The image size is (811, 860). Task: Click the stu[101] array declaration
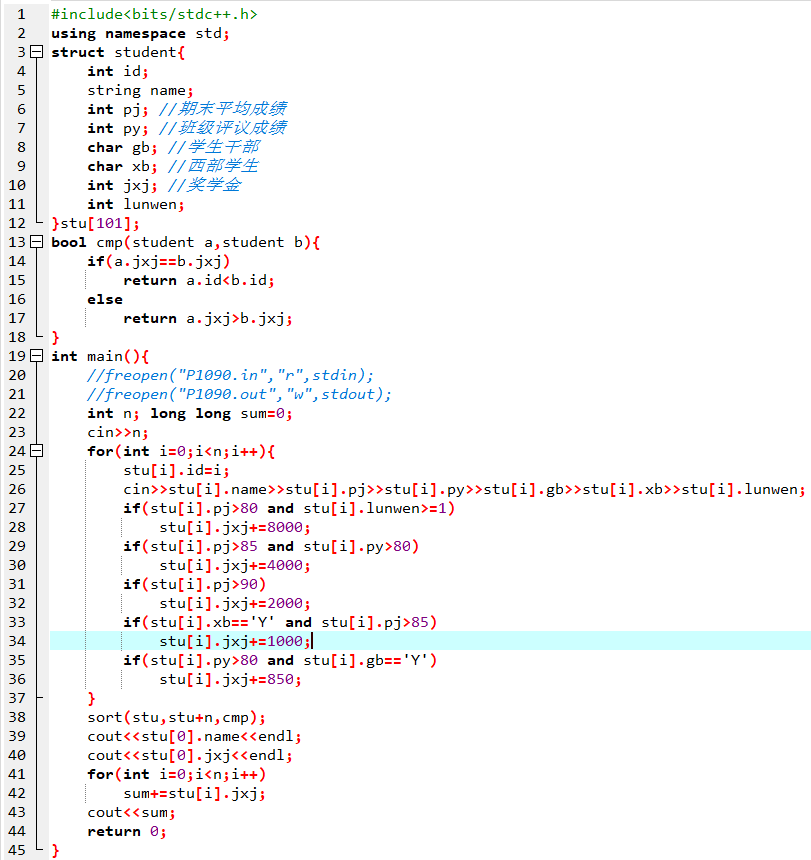click(100, 223)
